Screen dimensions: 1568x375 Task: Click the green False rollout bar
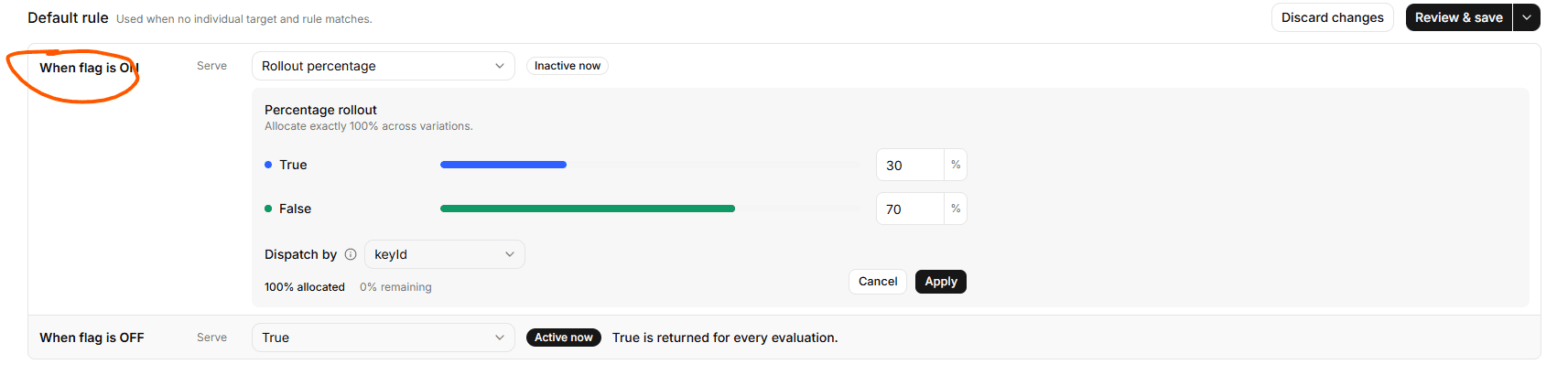pyautogui.click(x=588, y=209)
